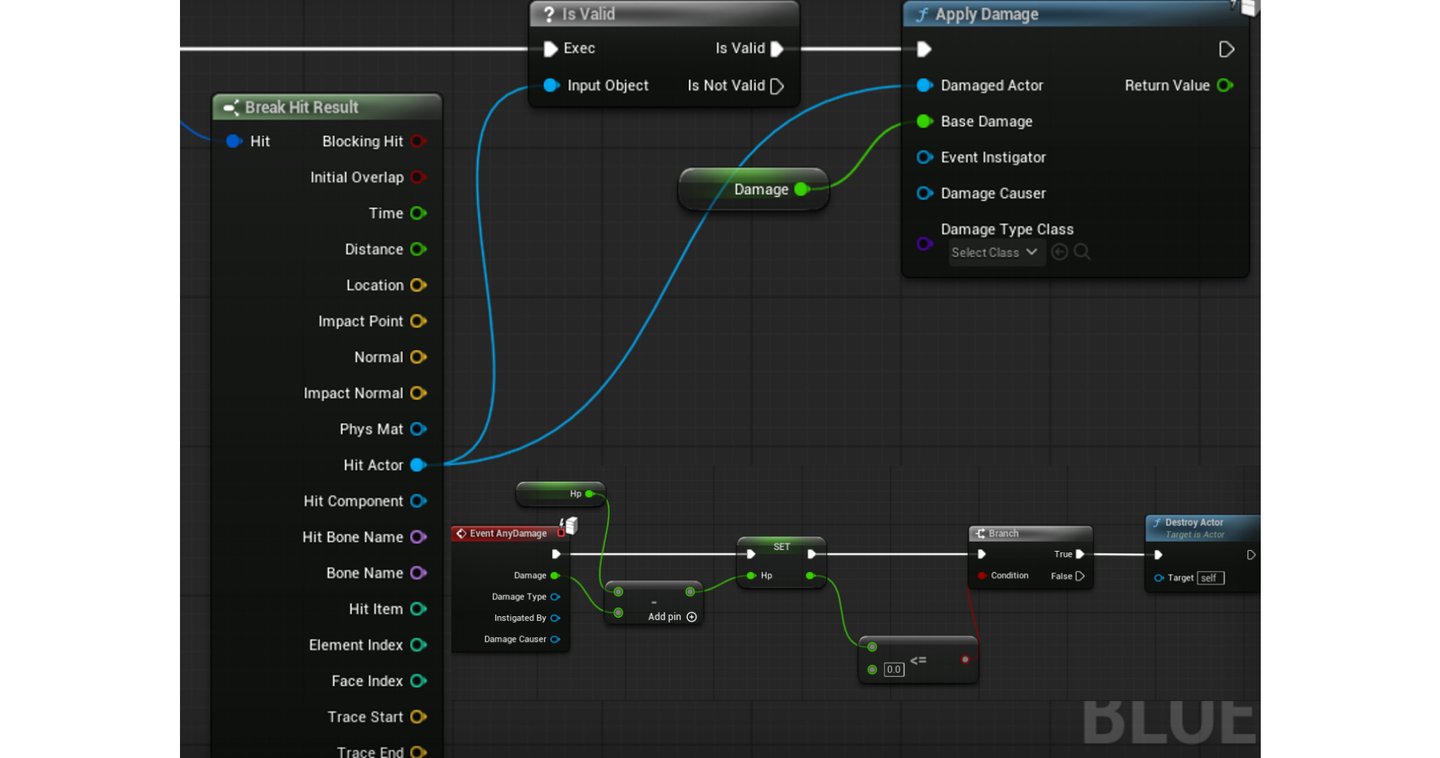Select the Trace Start output pin
Screen dimensions: 1440x758
pos(418,717)
